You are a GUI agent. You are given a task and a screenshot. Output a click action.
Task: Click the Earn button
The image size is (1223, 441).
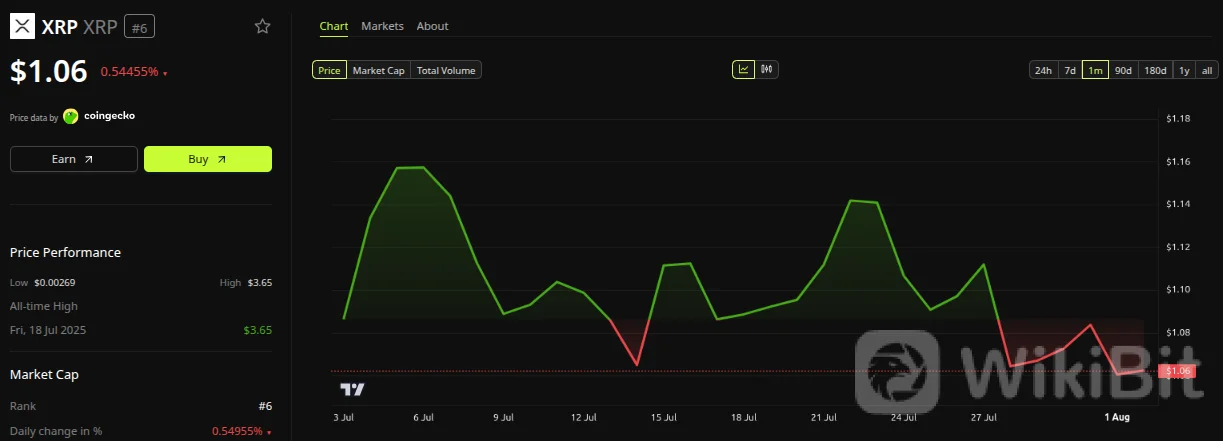point(74,159)
